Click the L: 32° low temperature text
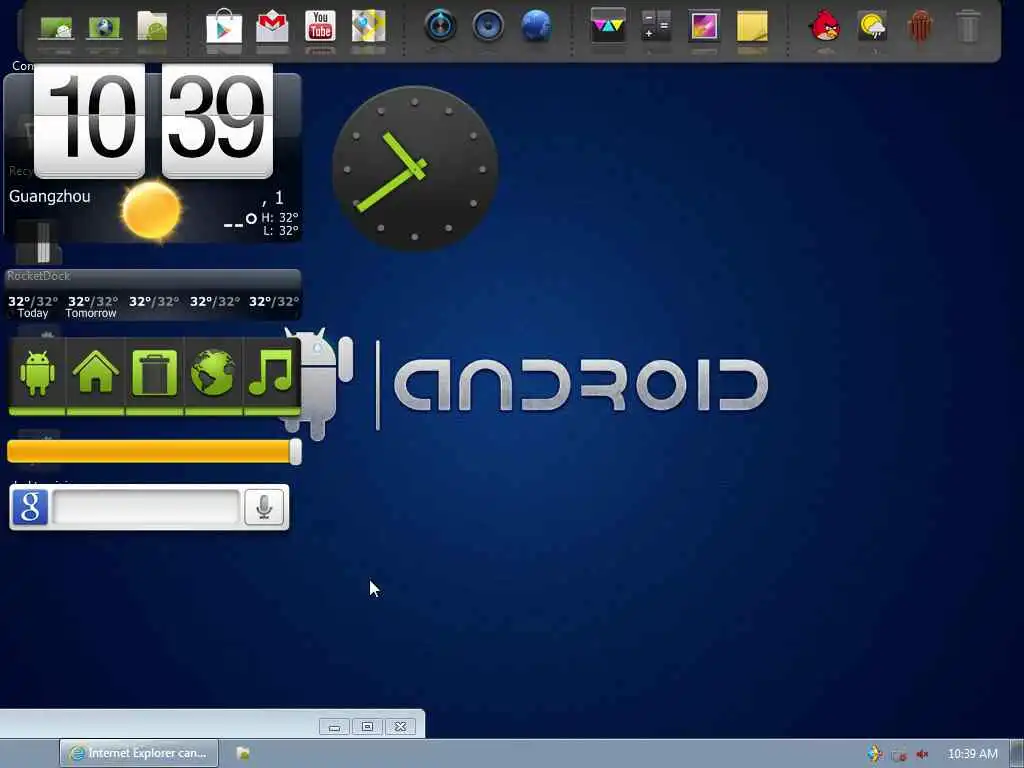This screenshot has width=1024, height=768. click(x=281, y=231)
